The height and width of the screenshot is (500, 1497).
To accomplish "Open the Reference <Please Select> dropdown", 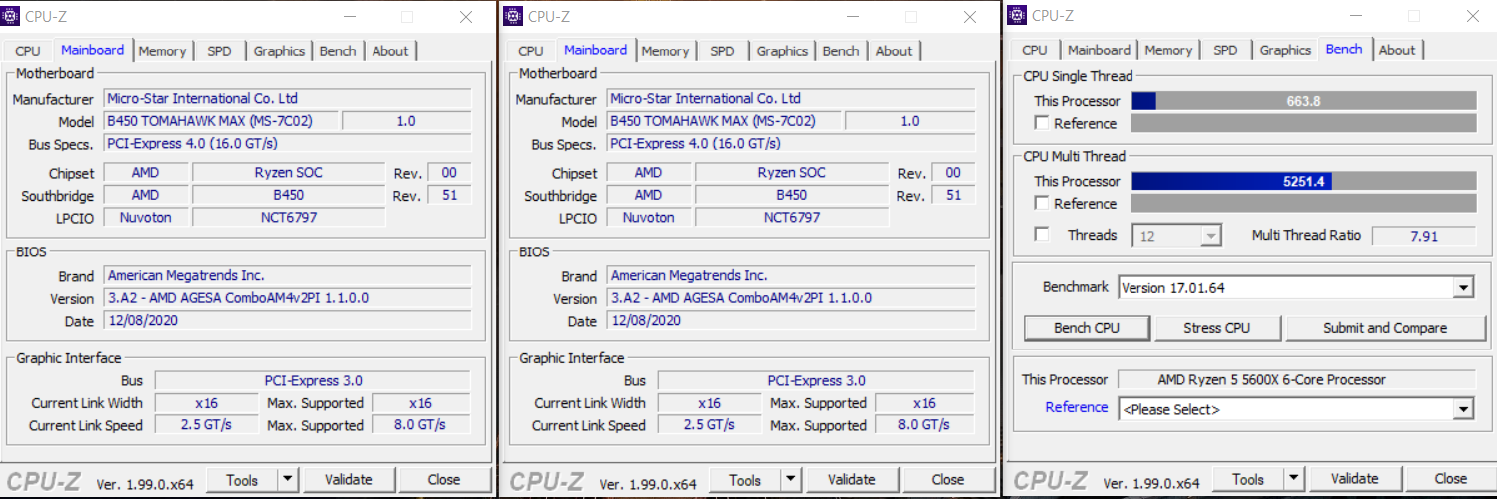I will pos(1464,409).
